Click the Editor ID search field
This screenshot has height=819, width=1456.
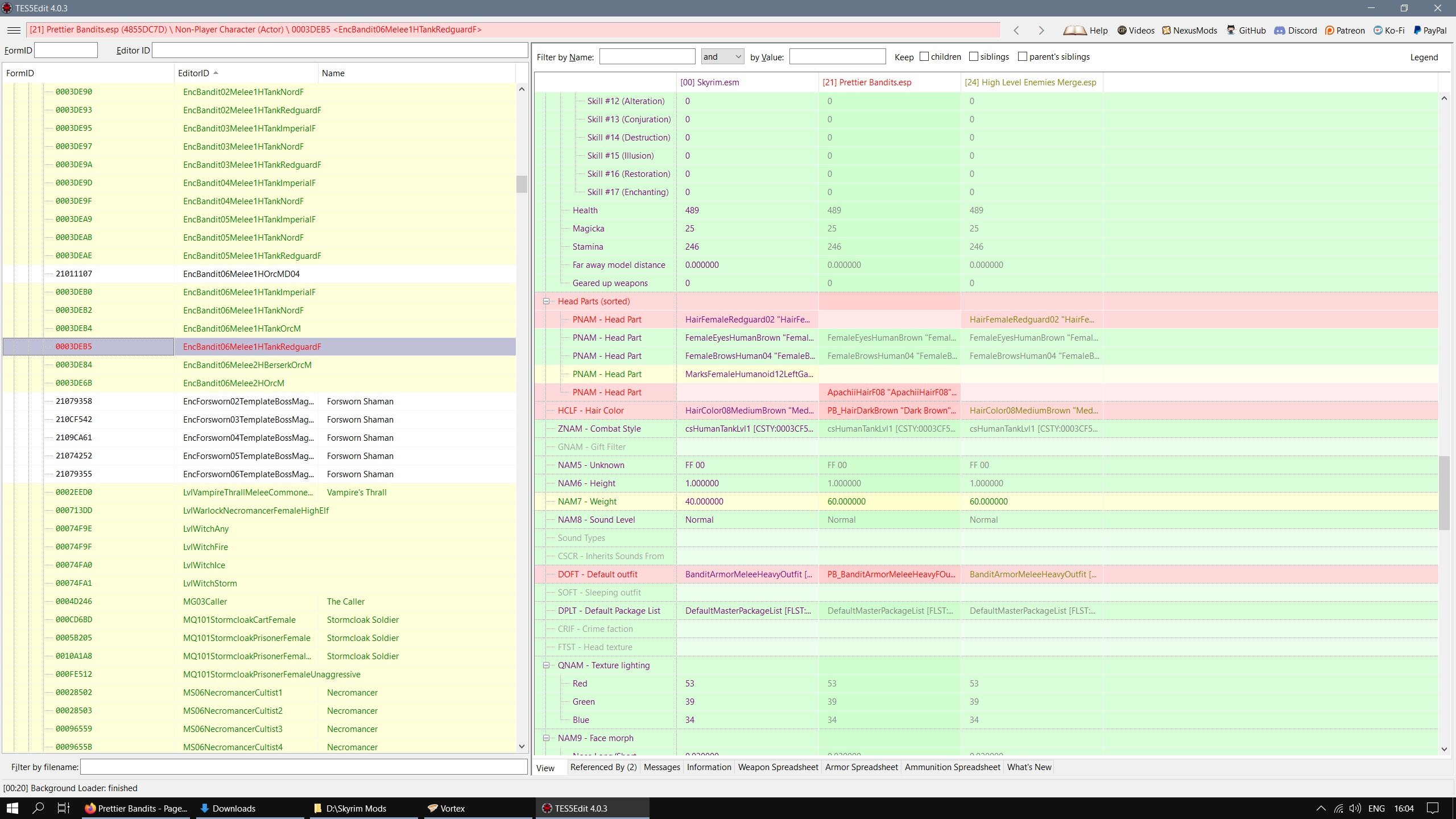340,50
